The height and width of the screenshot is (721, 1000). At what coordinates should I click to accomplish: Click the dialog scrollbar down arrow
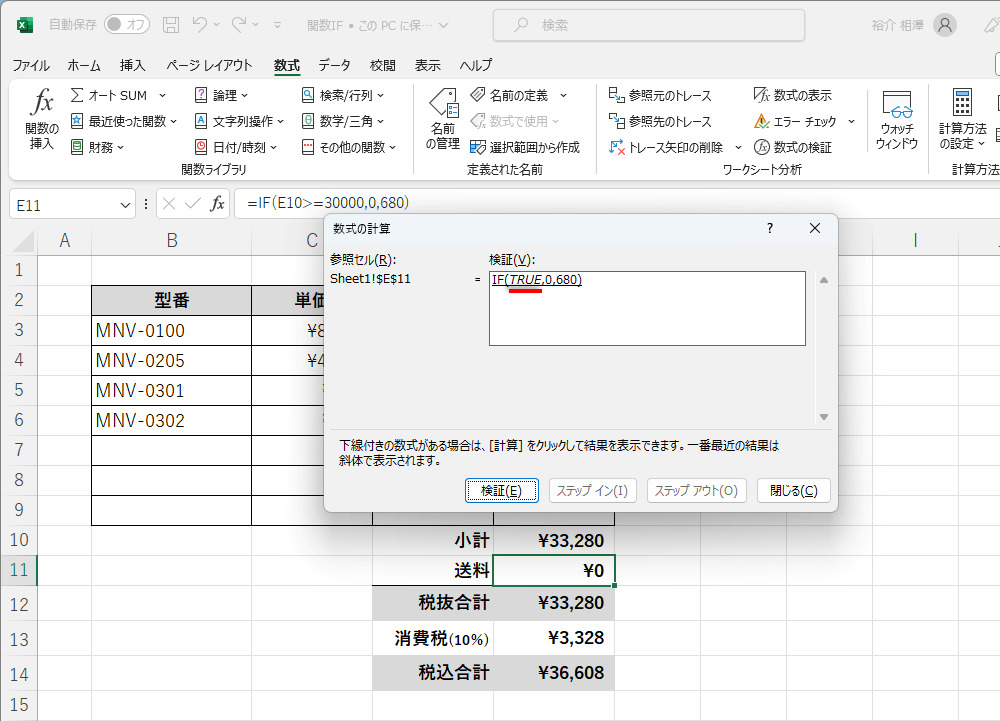(824, 417)
